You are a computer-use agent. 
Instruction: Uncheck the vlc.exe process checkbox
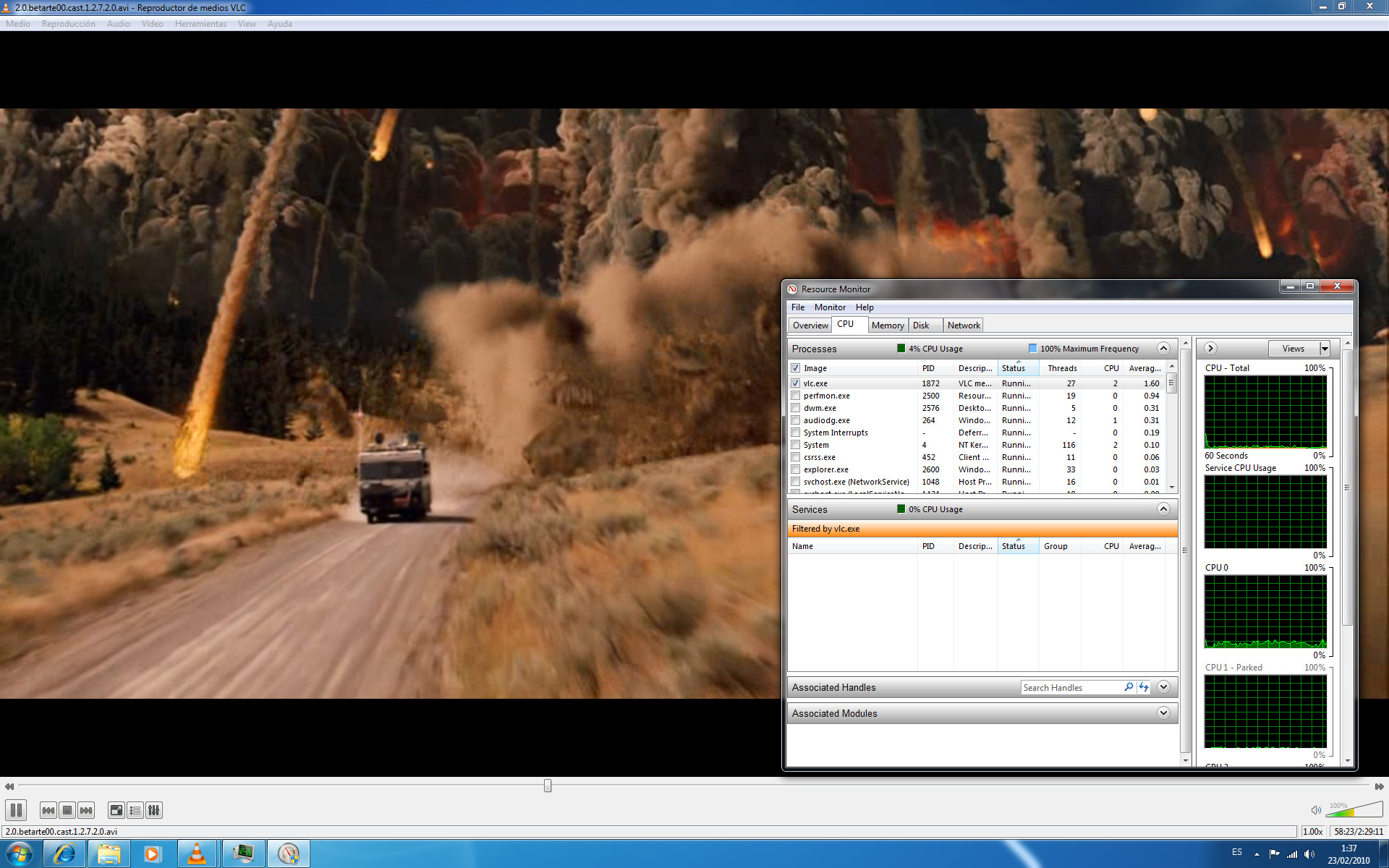tap(796, 383)
